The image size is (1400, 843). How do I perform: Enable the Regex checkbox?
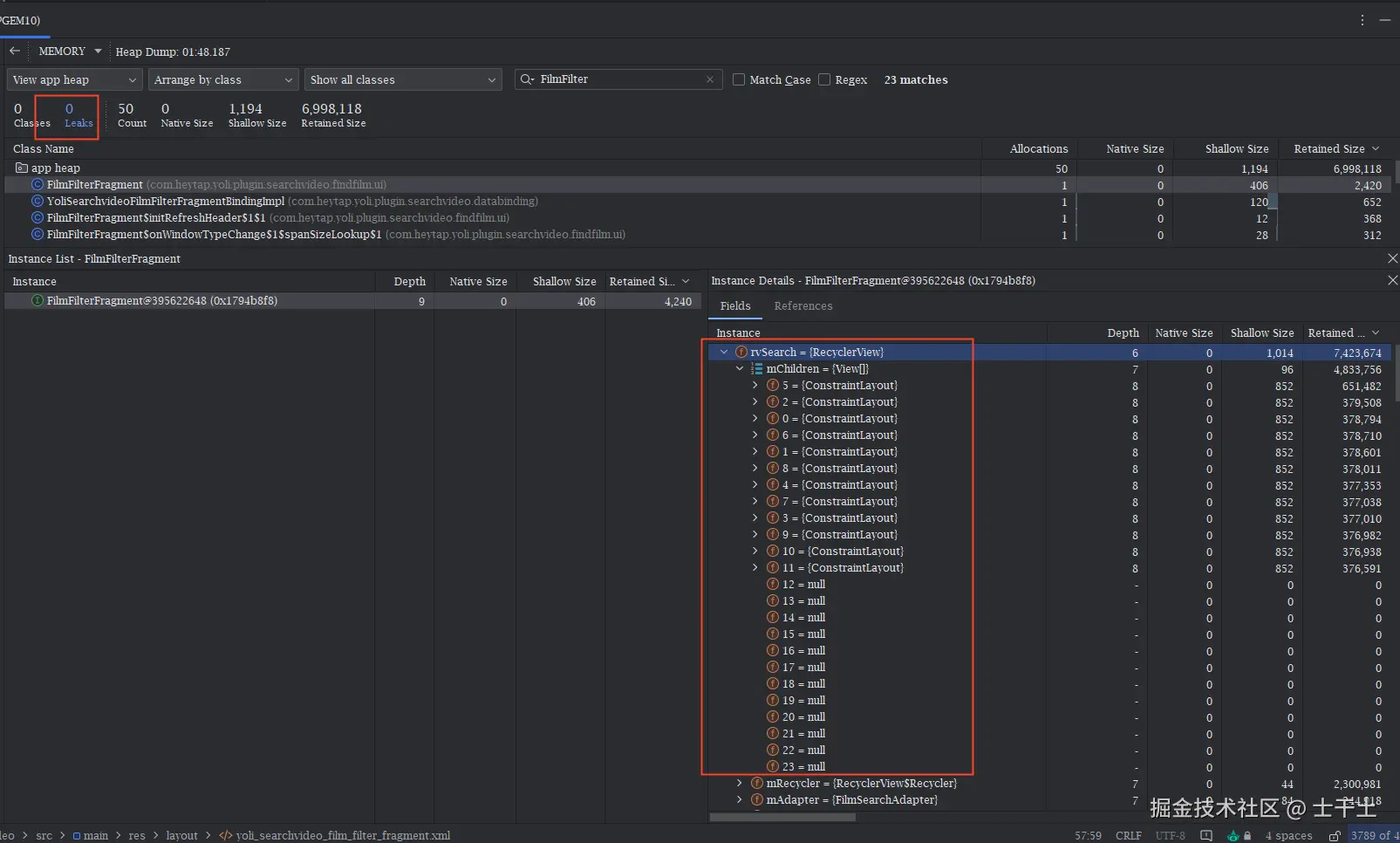(x=824, y=79)
